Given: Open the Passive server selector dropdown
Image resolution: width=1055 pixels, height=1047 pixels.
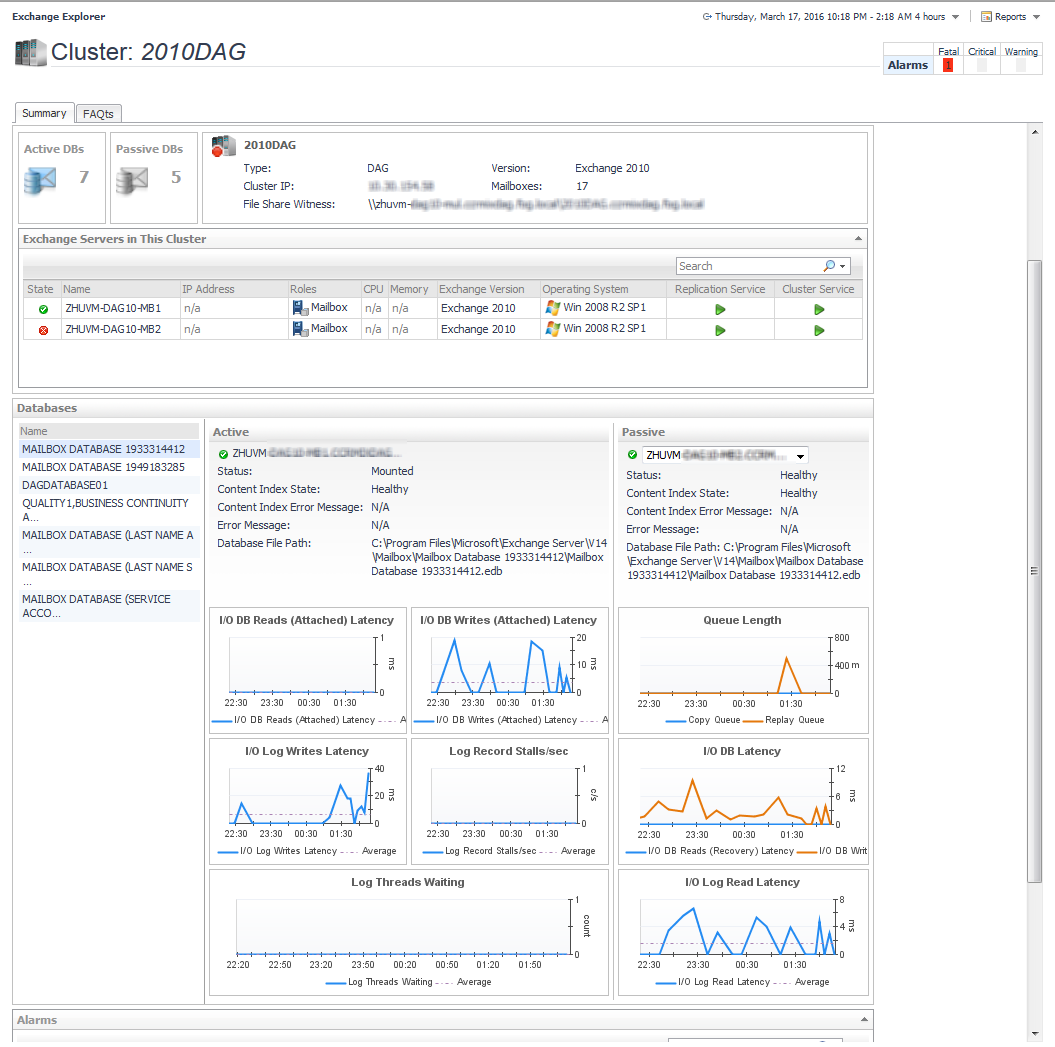Looking at the screenshot, I should (800, 456).
